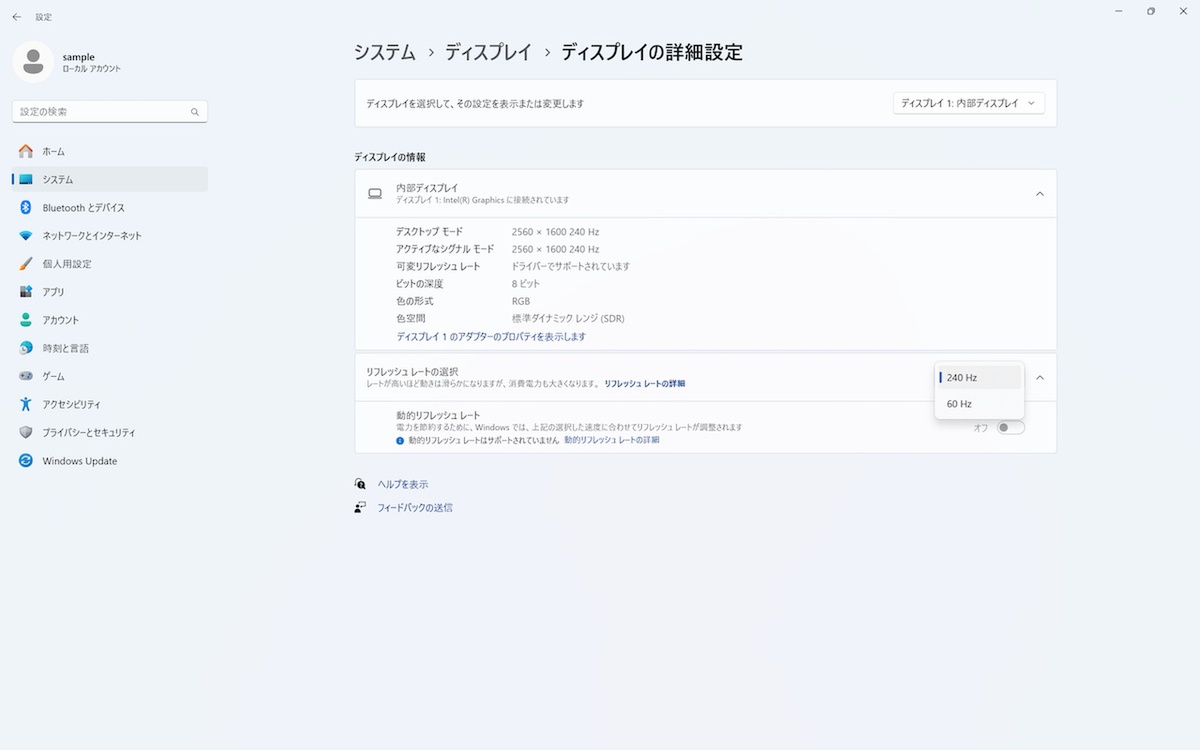
Task: Open 動的リフレッシュ レートの詳細 link
Action: pos(612,440)
